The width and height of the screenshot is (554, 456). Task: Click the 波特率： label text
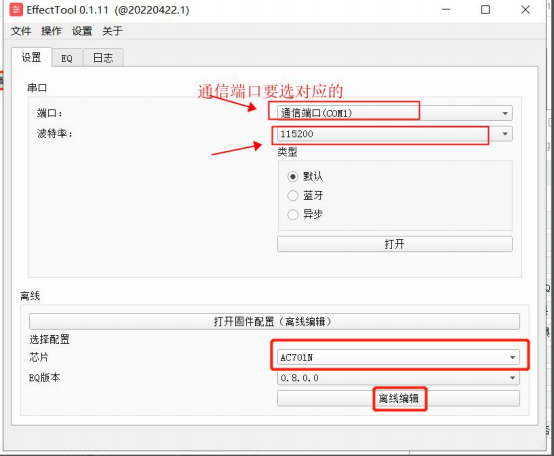click(x=55, y=134)
